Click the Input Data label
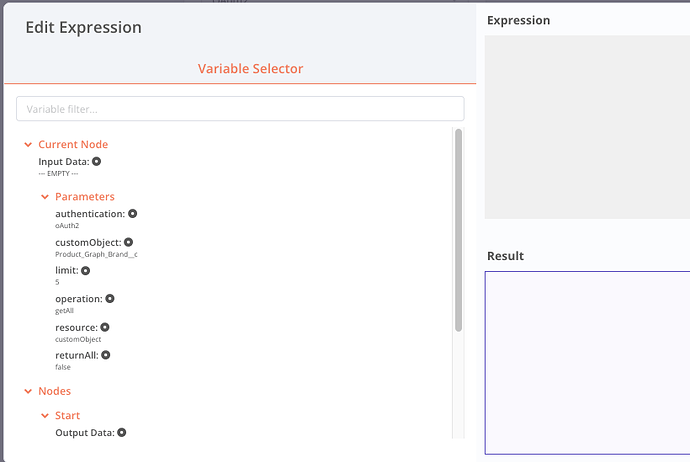 coord(64,161)
